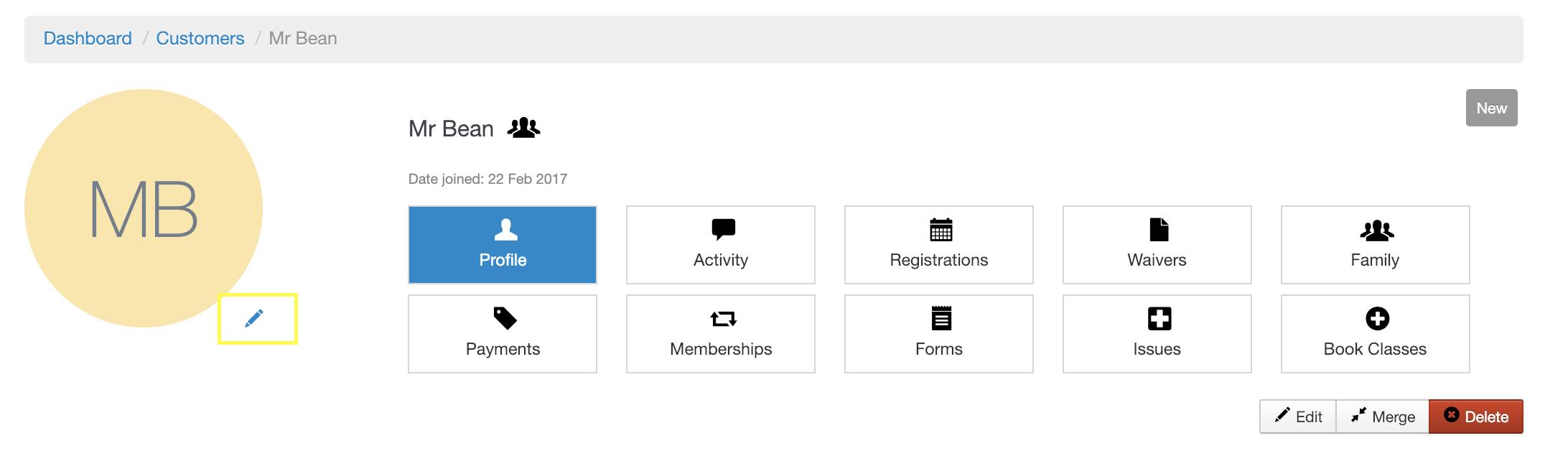
Task: Go to Dashboard via breadcrumb
Action: click(x=88, y=38)
